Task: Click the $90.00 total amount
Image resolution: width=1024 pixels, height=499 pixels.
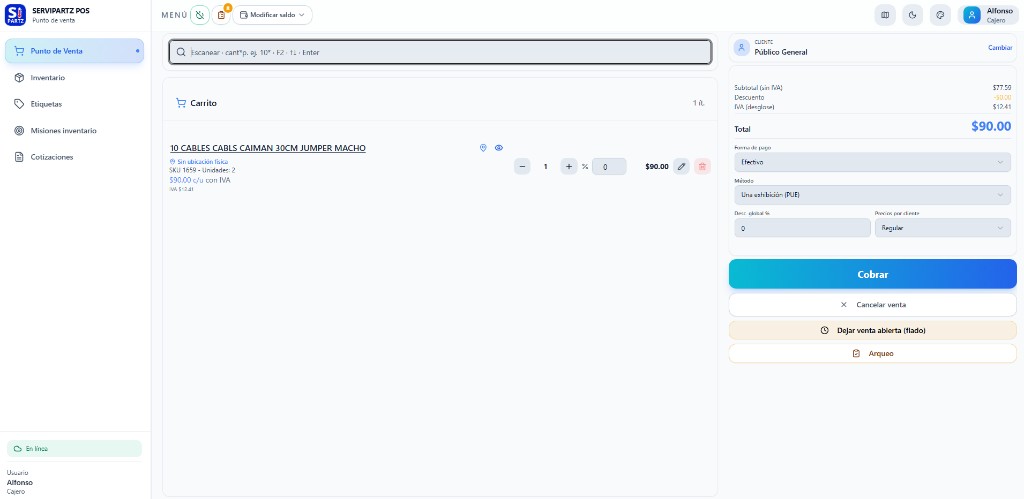Action: [991, 127]
